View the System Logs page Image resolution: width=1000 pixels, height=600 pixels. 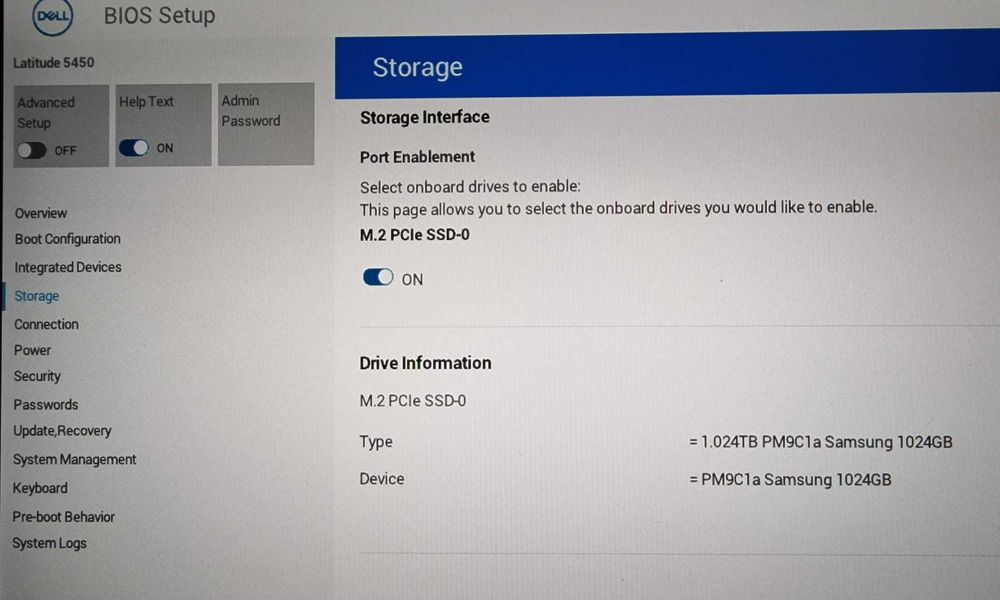pos(49,543)
